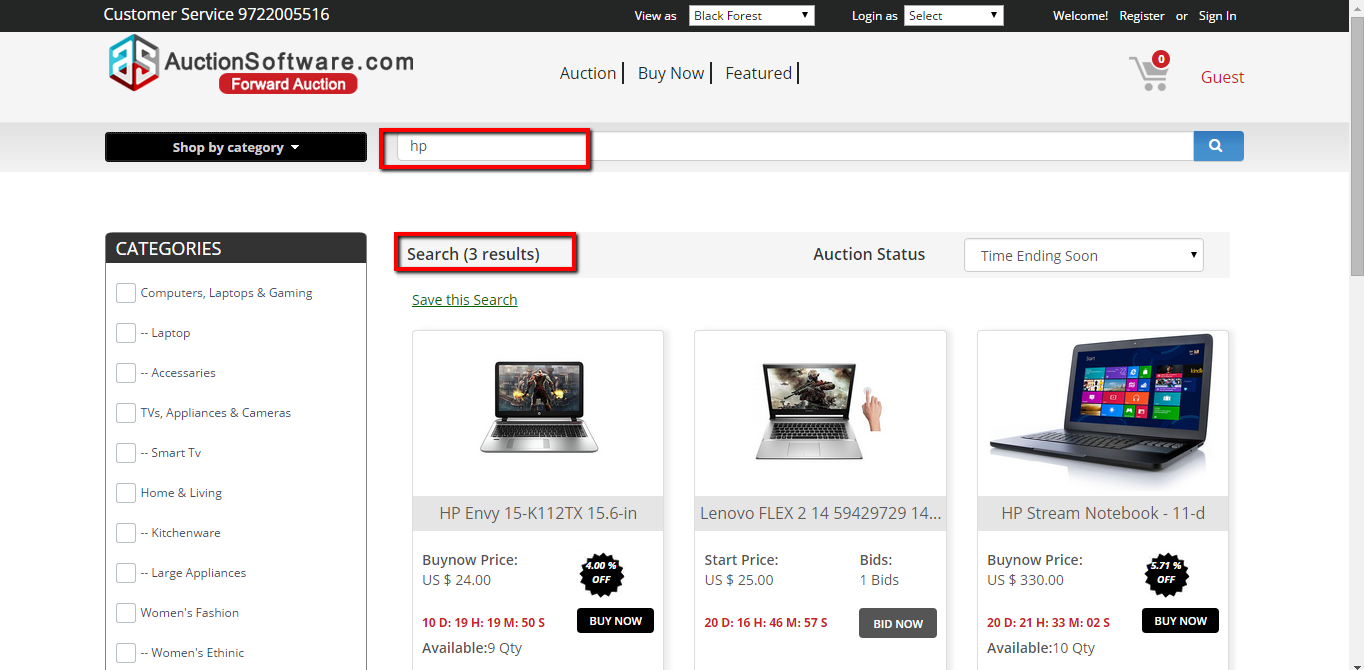This screenshot has width=1364, height=670.
Task: Click the search field containing hp
Action: pos(795,146)
